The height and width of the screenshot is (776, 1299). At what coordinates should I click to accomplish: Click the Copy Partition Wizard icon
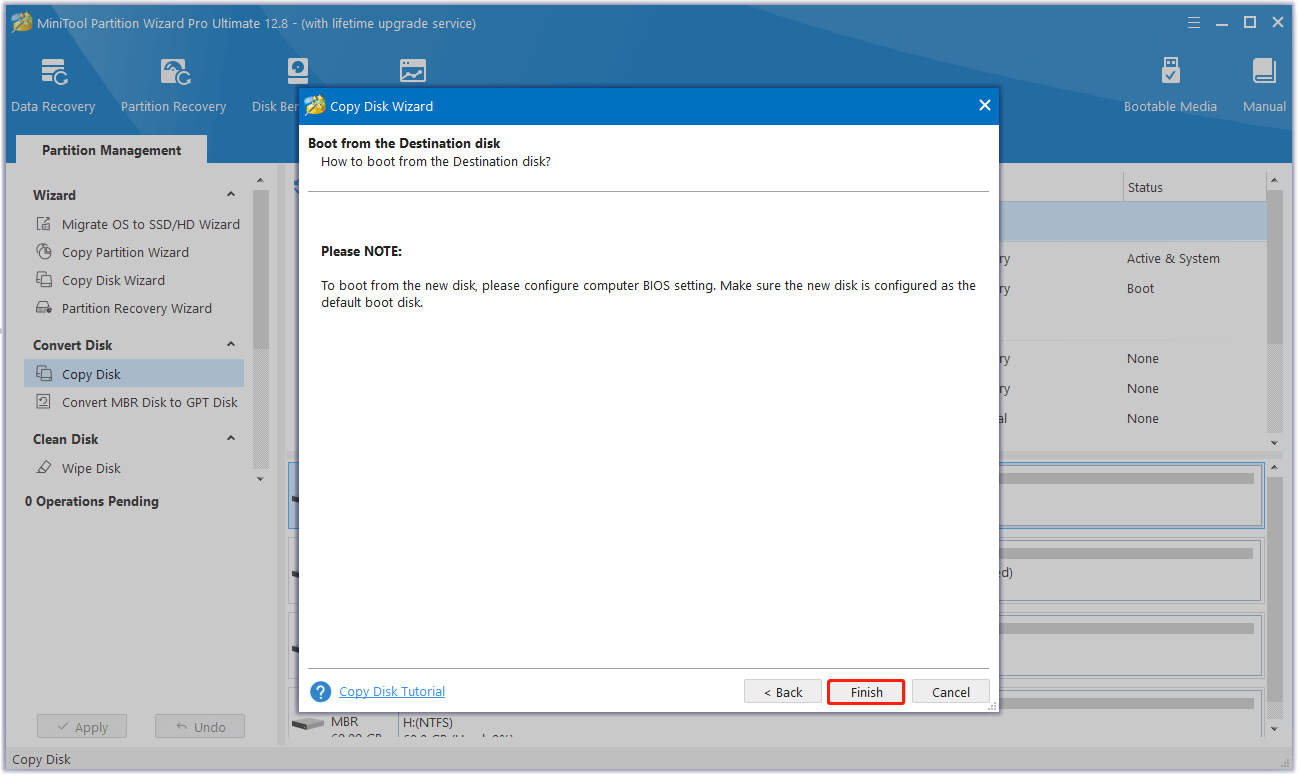tap(44, 252)
